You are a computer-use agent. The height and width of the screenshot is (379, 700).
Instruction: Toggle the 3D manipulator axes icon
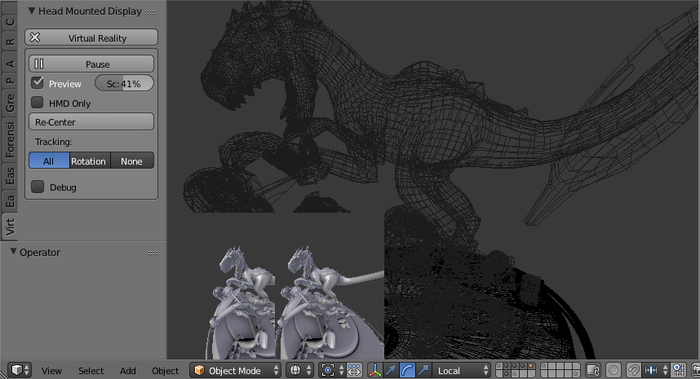point(375,370)
